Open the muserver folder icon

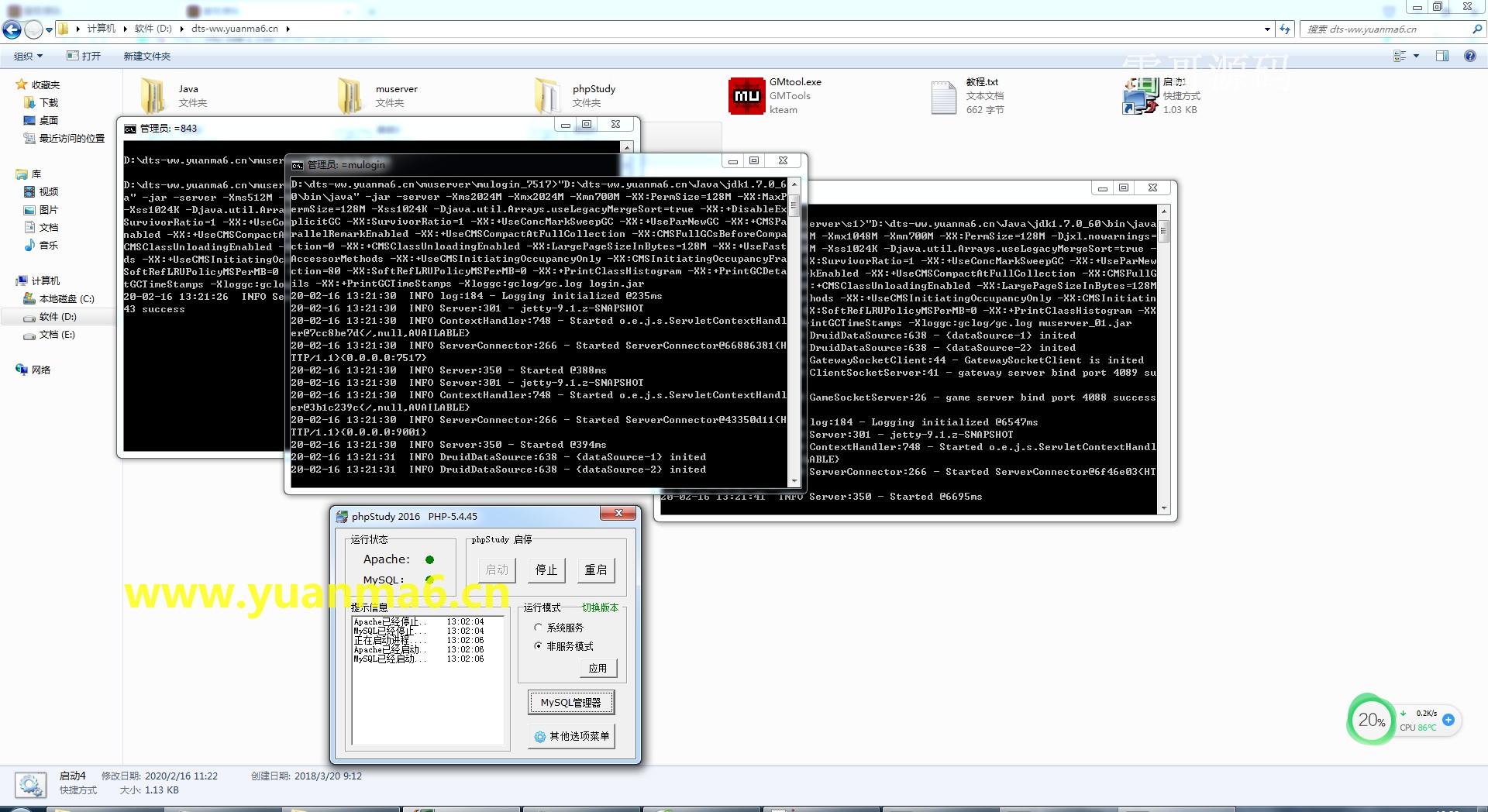tap(350, 95)
